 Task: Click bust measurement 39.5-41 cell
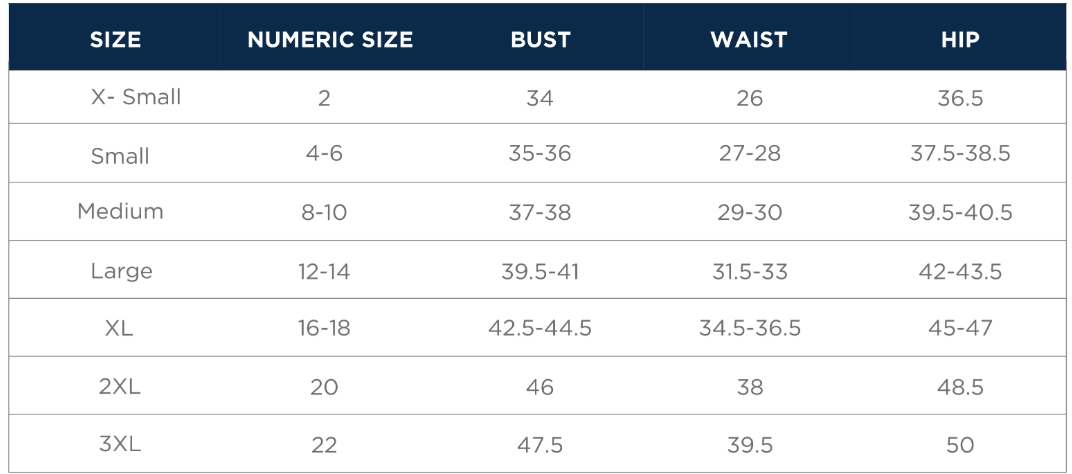540,271
